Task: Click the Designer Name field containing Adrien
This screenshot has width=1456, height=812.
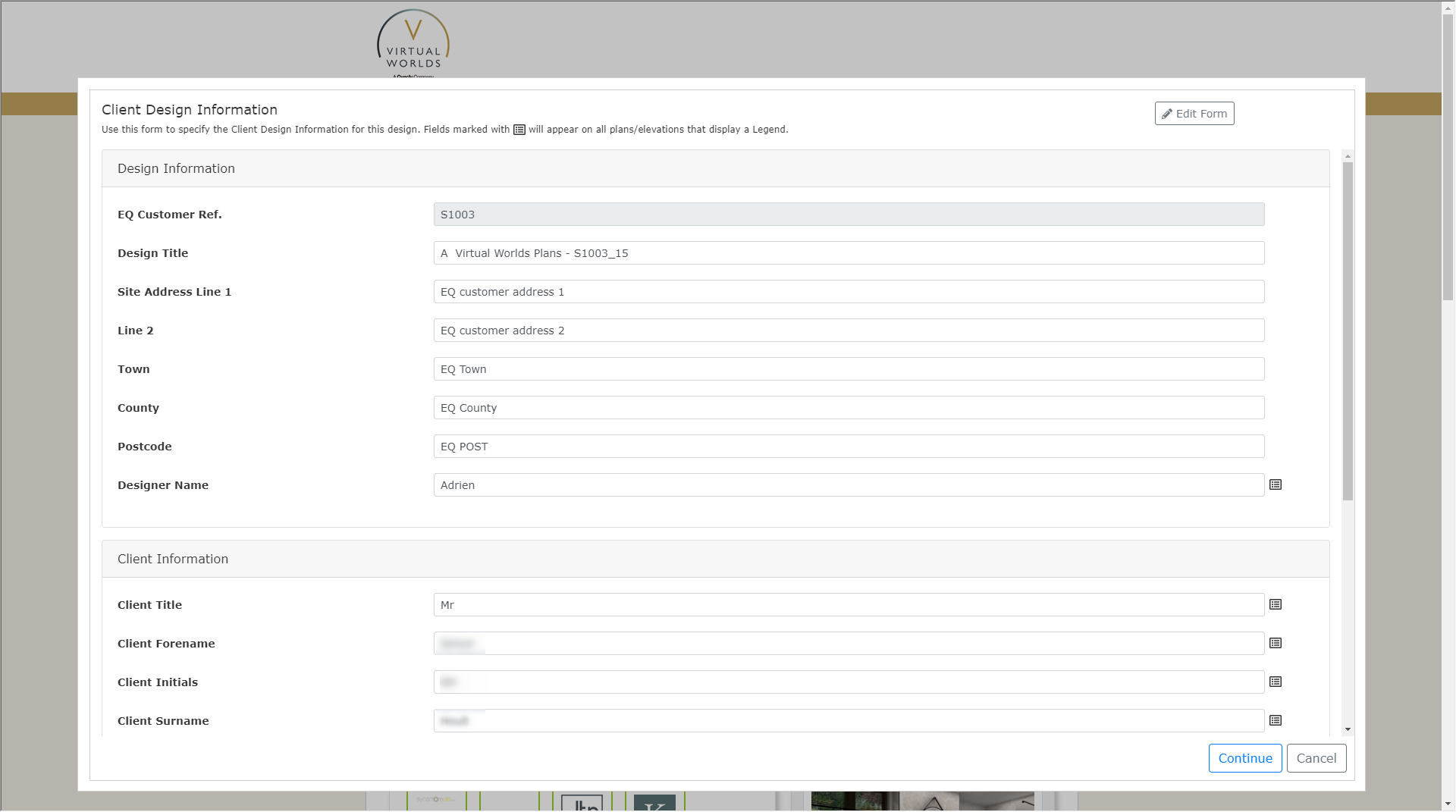Action: (849, 485)
